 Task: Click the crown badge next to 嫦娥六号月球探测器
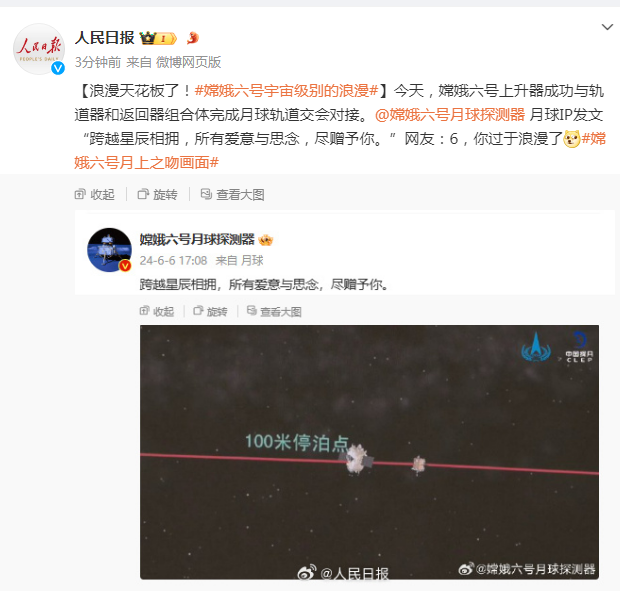[265, 240]
